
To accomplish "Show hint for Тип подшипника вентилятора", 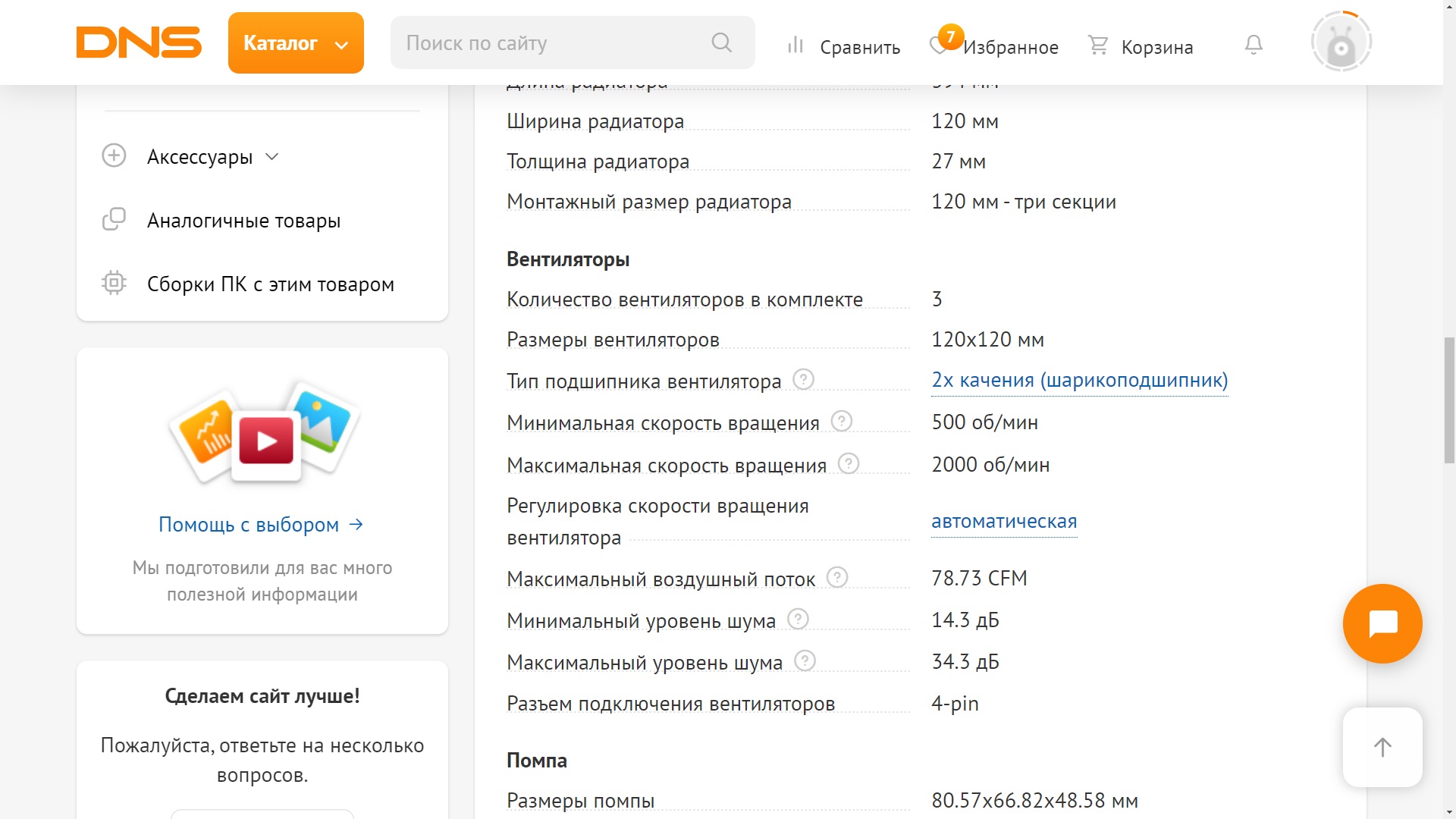I will tap(803, 379).
